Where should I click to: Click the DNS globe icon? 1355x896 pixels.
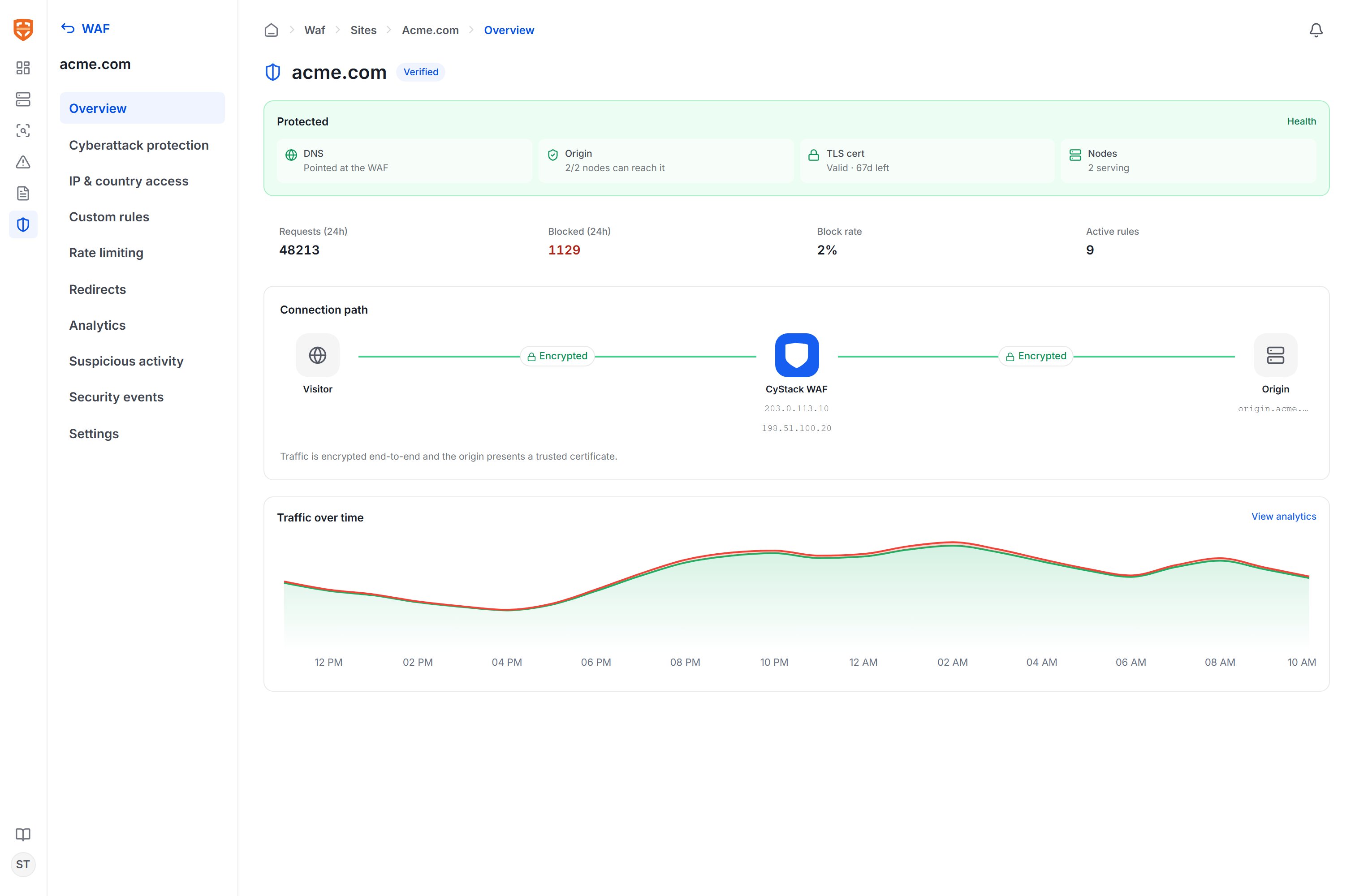tap(291, 155)
